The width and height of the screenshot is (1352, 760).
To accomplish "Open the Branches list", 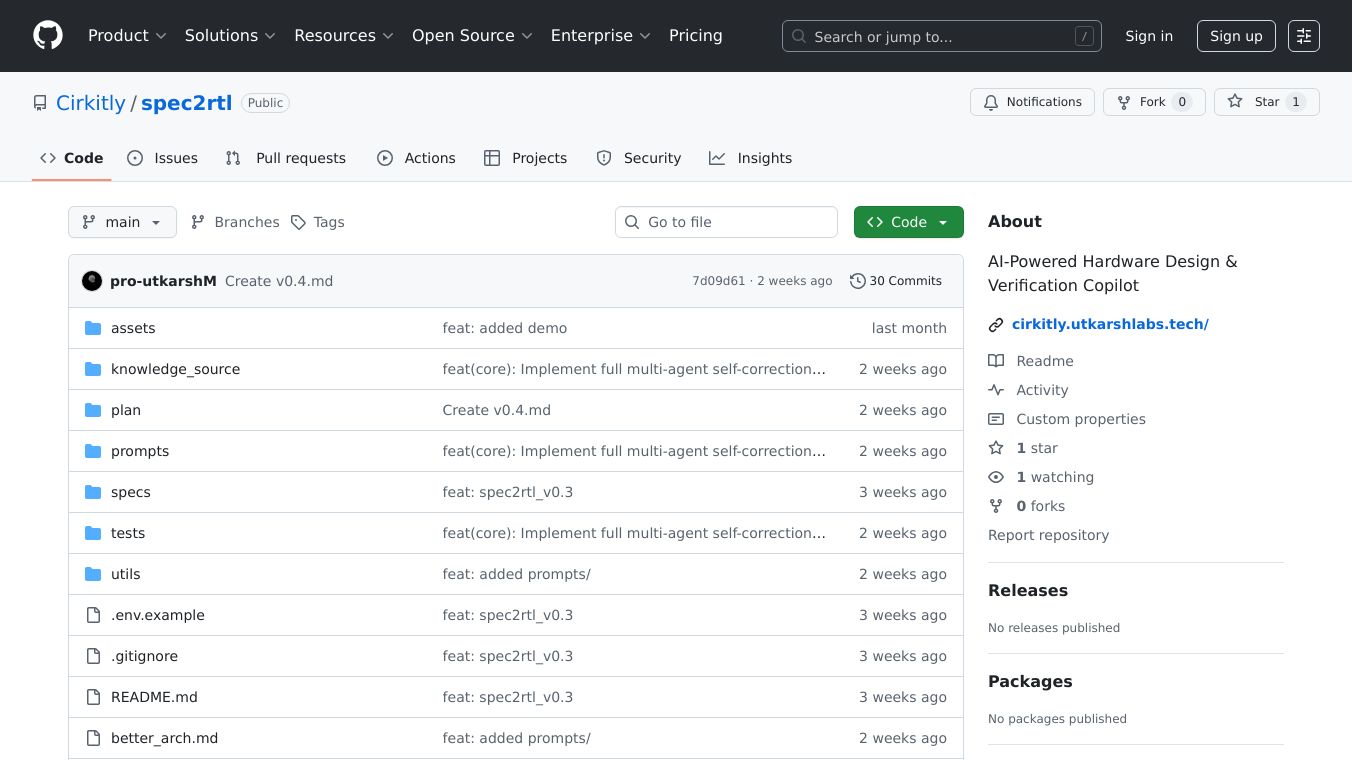I will pos(235,222).
